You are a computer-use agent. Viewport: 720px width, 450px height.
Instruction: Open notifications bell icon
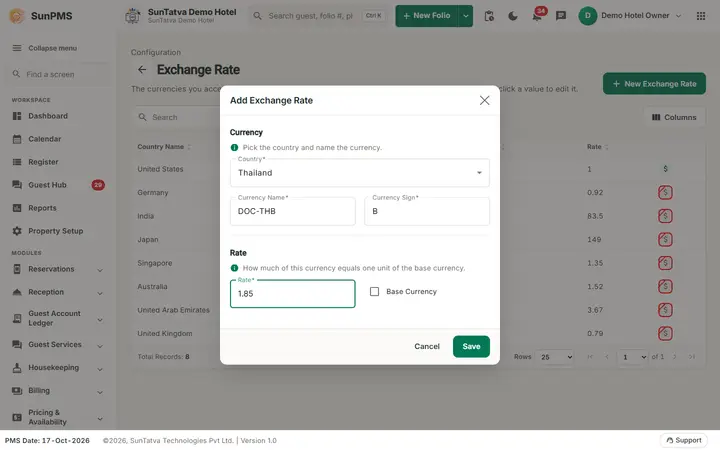click(537, 16)
